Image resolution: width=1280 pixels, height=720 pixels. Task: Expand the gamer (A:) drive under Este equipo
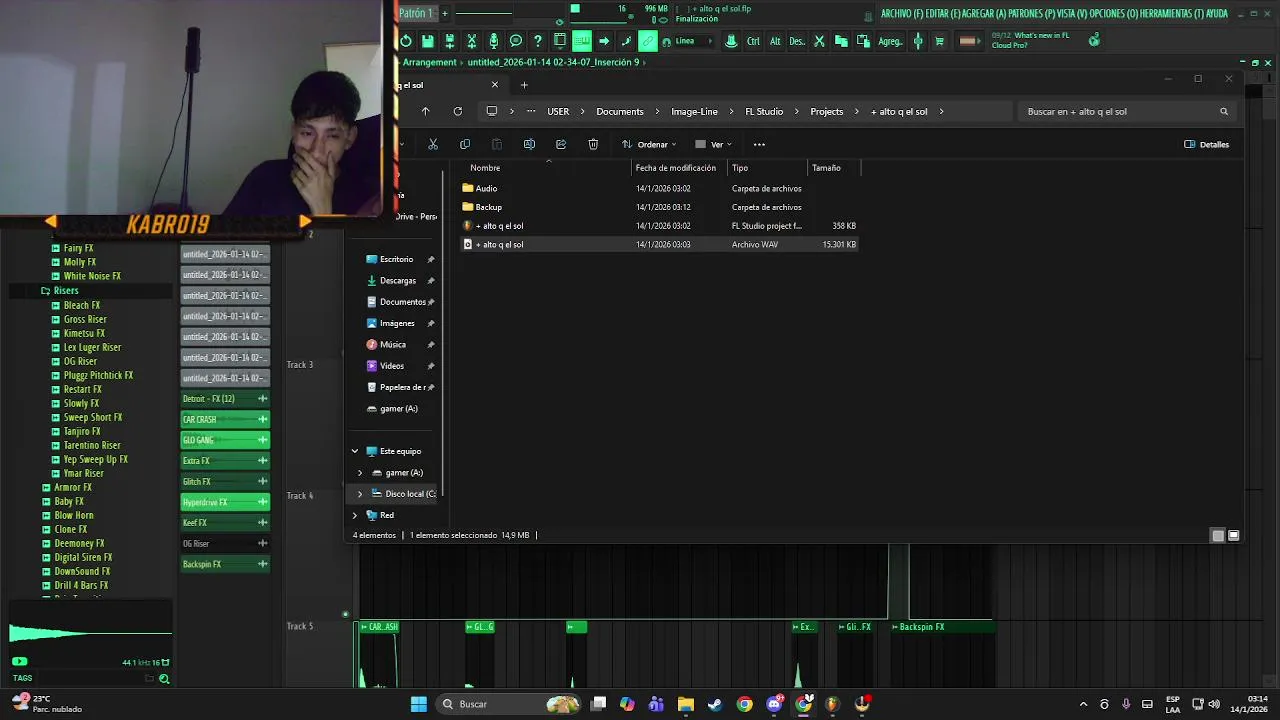360,472
